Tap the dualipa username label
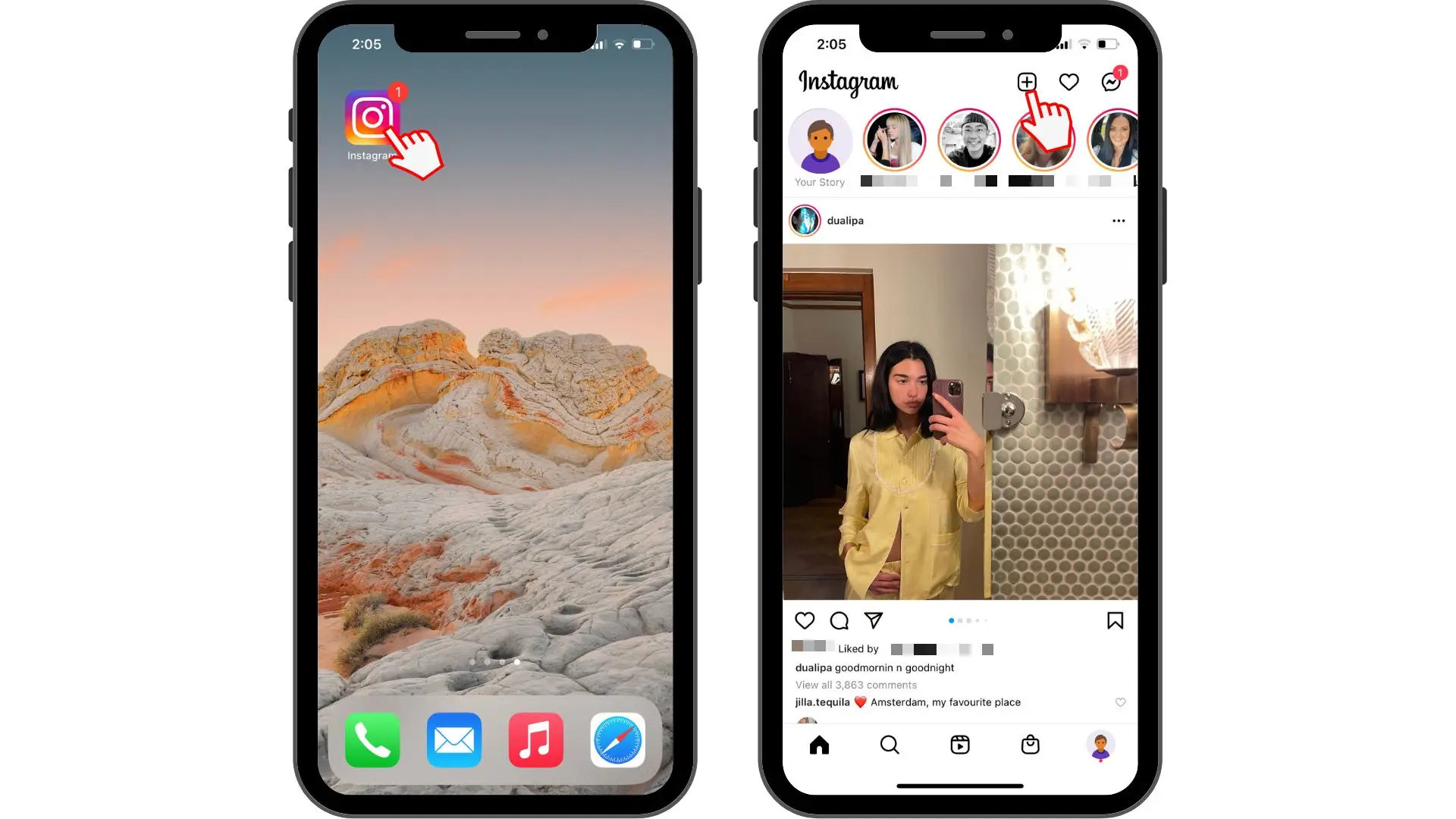 click(x=845, y=220)
